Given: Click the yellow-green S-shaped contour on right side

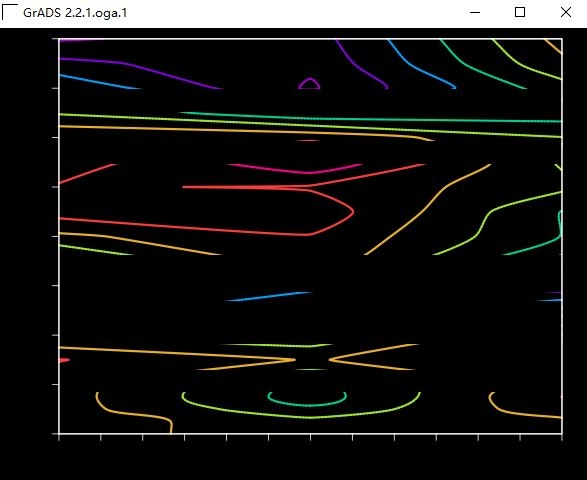Looking at the screenshot, I should coord(498,223).
